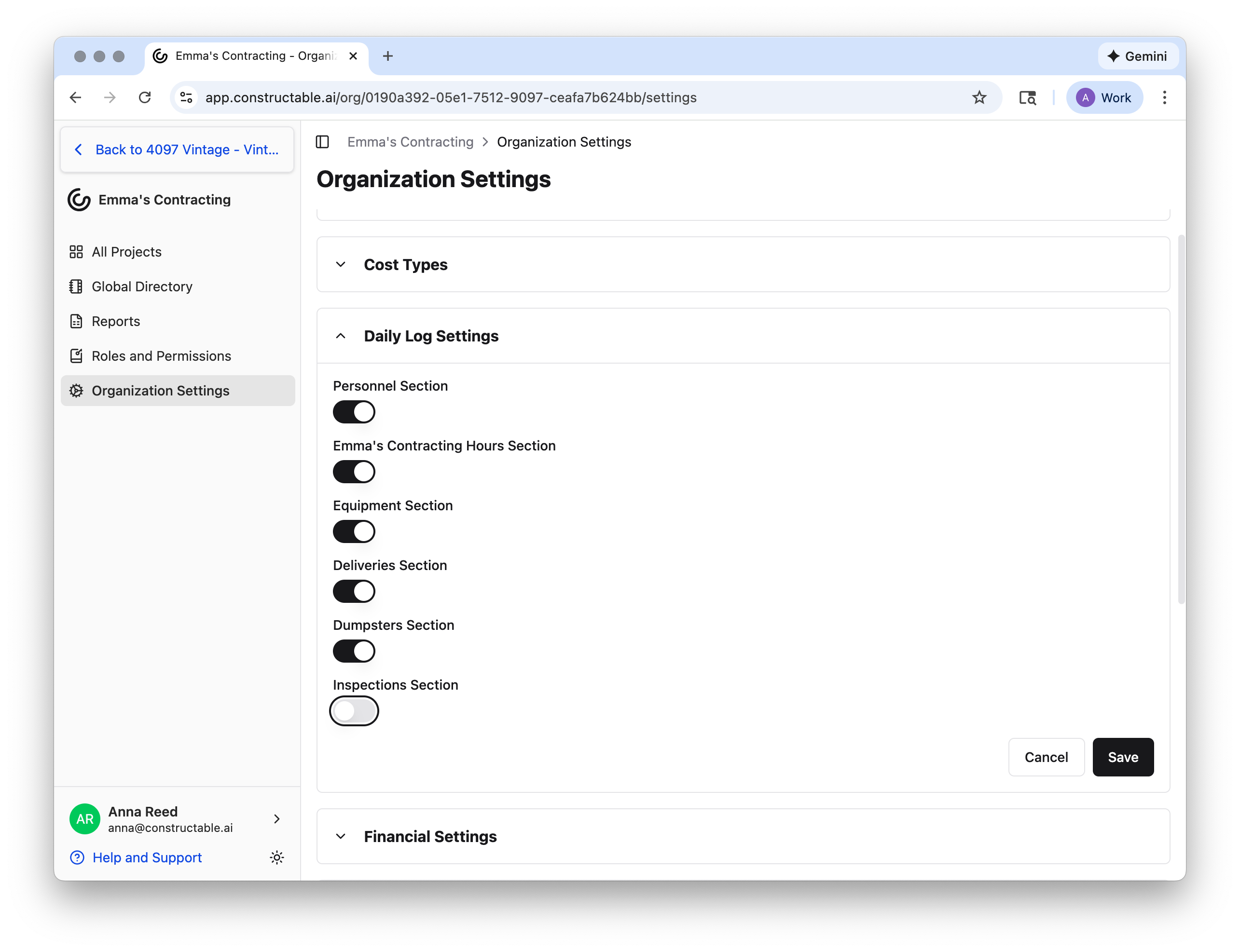Click the anna@constructable.ai email text

pyautogui.click(x=171, y=828)
